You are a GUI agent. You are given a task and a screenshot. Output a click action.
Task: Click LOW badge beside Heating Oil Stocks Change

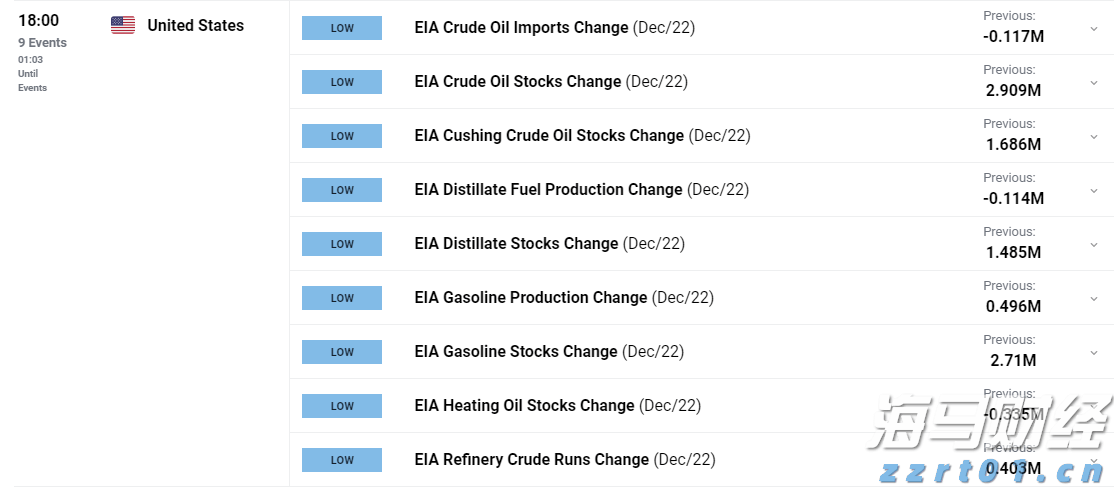coord(342,406)
